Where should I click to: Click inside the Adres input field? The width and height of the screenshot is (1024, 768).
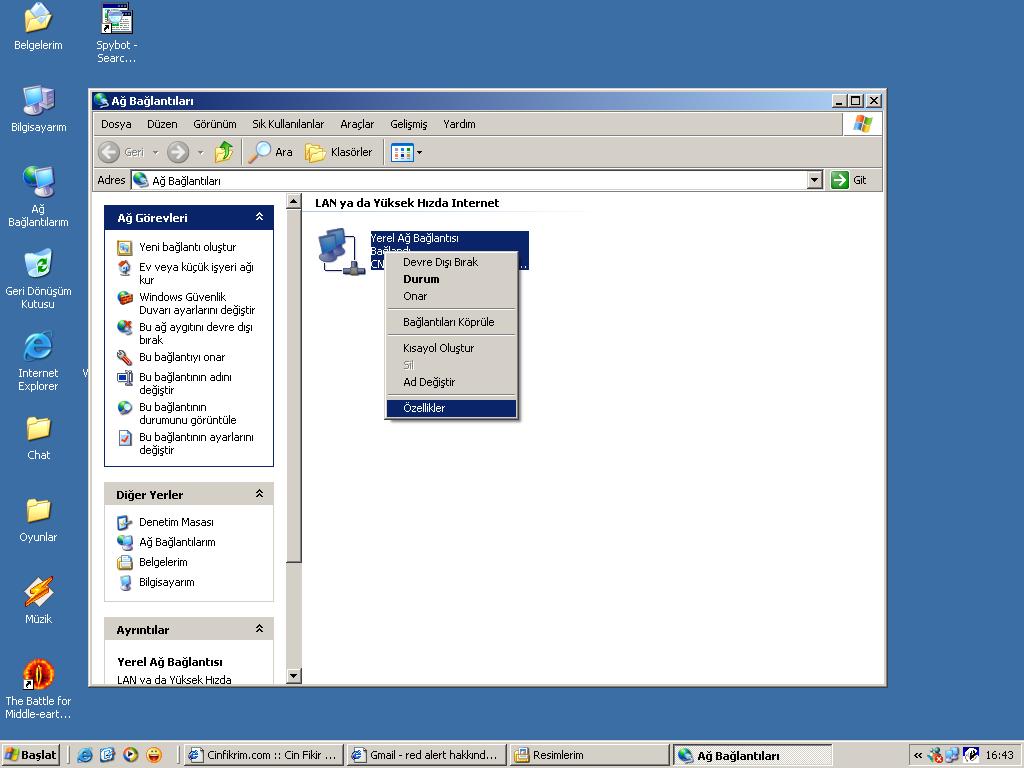point(469,180)
